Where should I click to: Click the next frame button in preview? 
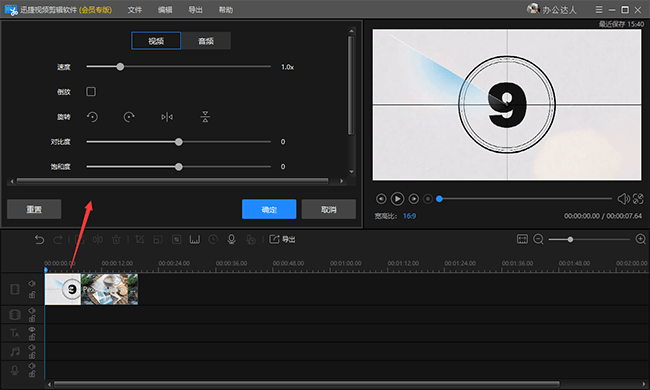click(414, 199)
